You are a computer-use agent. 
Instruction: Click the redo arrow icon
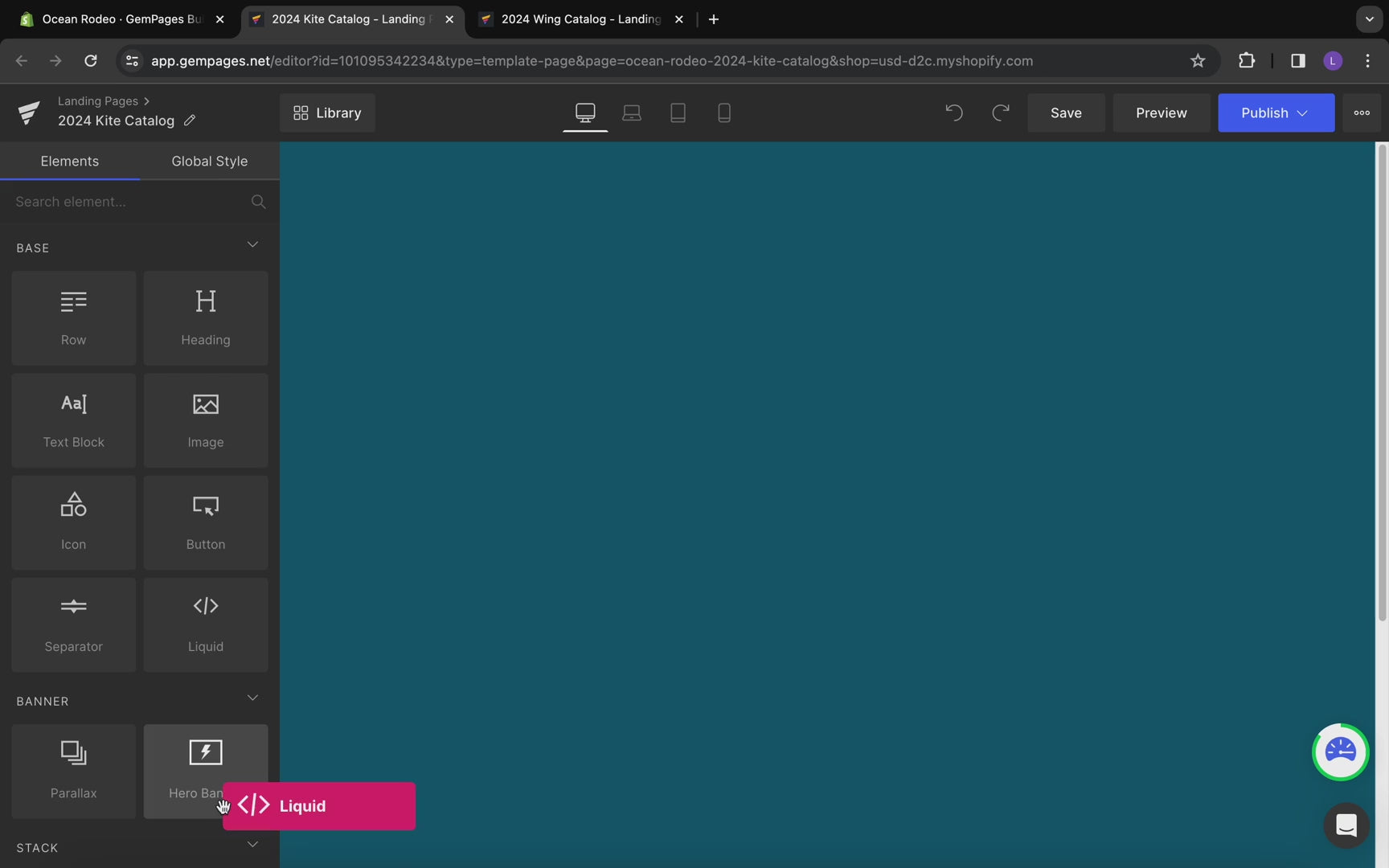[x=1000, y=113]
